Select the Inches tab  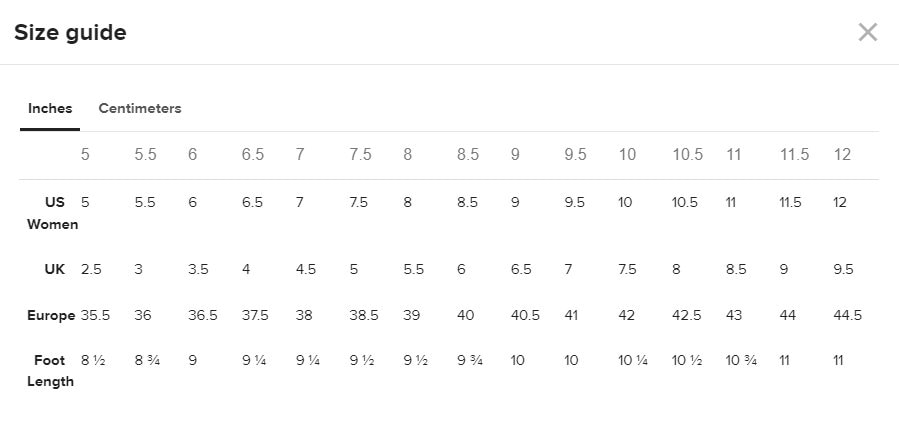point(50,108)
